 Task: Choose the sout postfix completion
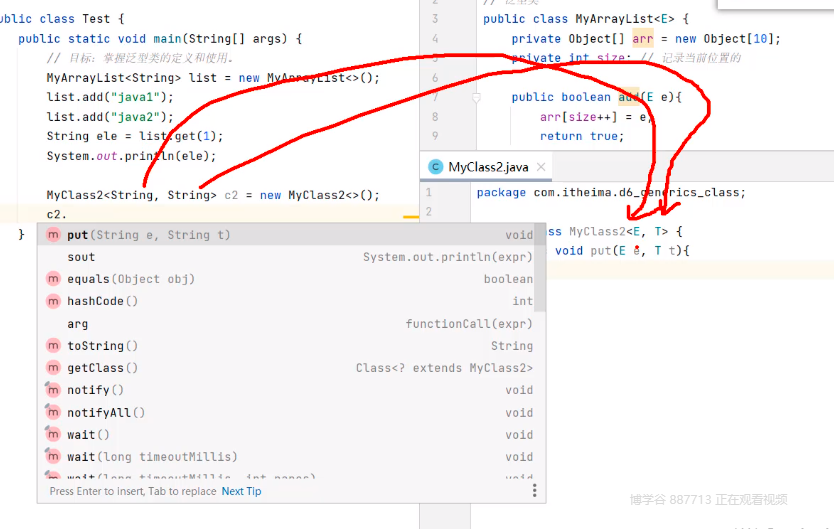click(x=286, y=257)
